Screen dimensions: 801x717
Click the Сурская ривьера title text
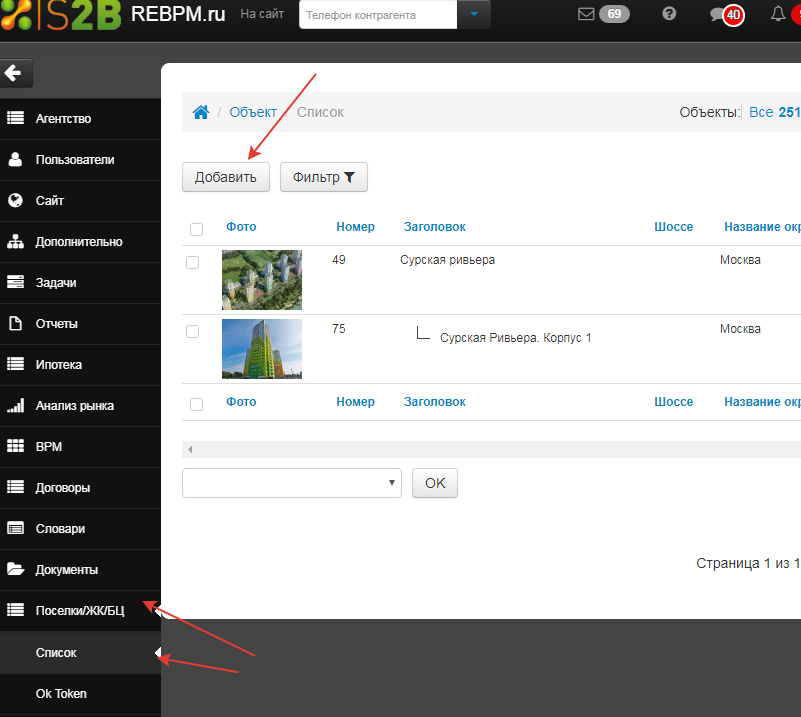click(x=447, y=260)
